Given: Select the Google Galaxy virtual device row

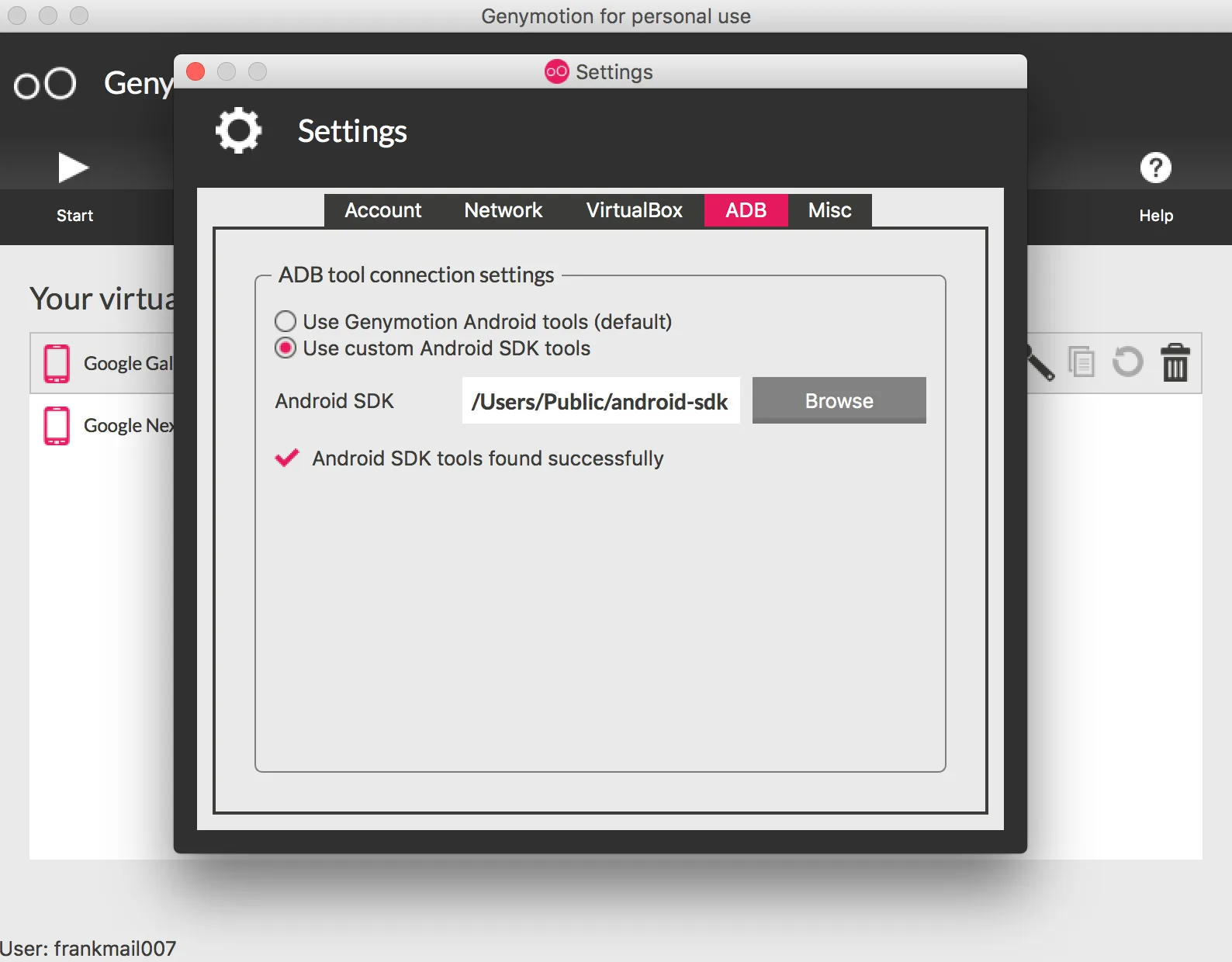Looking at the screenshot, I should coord(102,363).
